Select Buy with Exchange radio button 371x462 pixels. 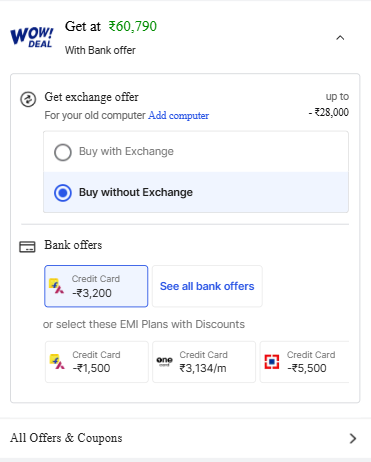(x=63, y=152)
